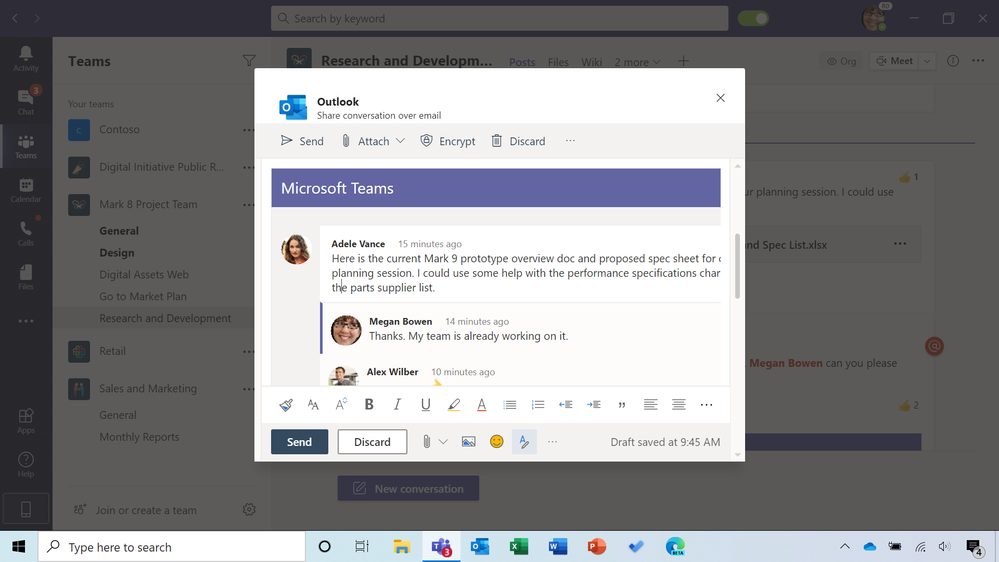Insert pictures inline icon
This screenshot has width=999, height=562.
coord(468,442)
